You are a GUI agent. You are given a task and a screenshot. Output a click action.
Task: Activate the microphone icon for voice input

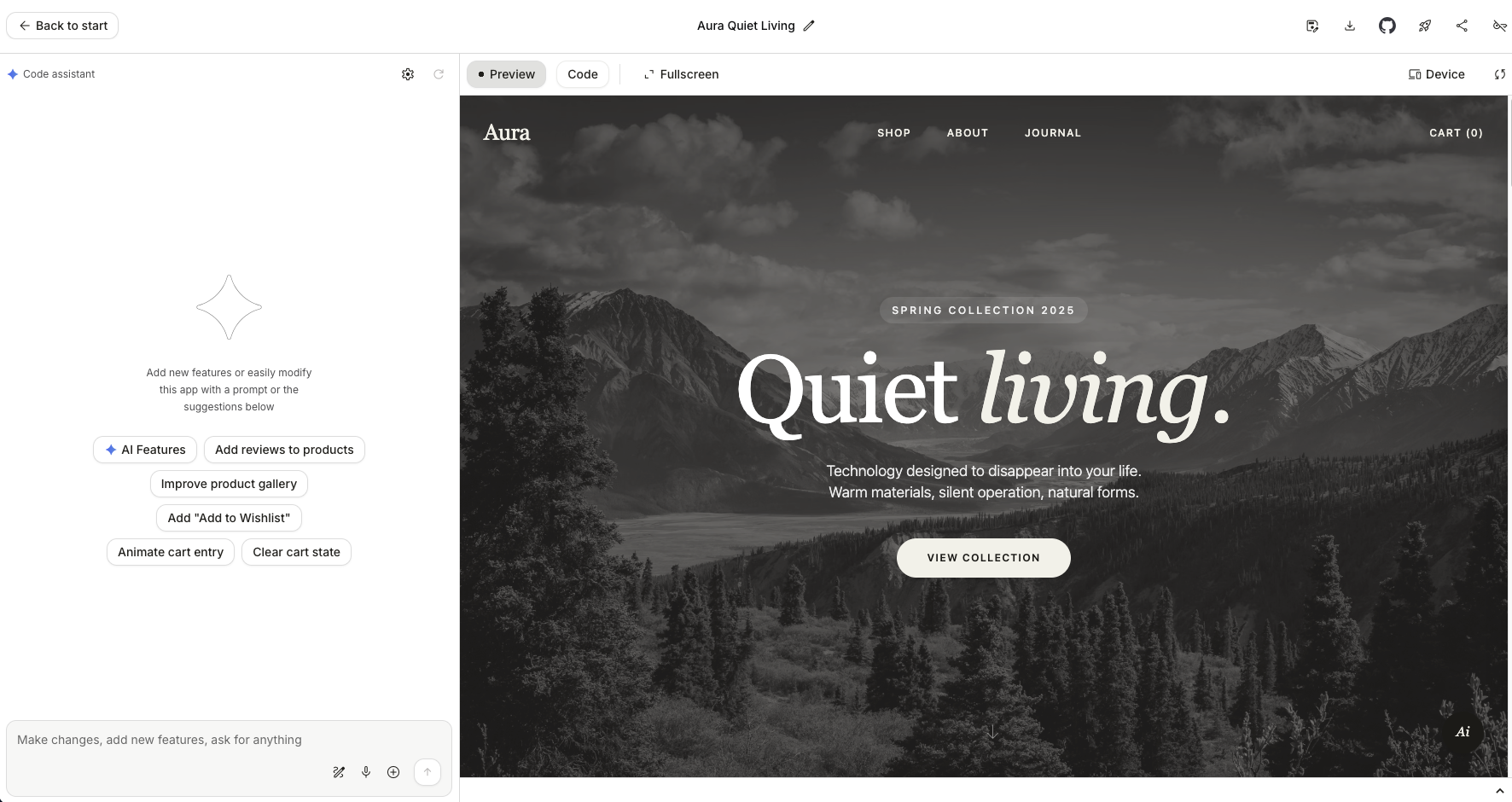(366, 772)
